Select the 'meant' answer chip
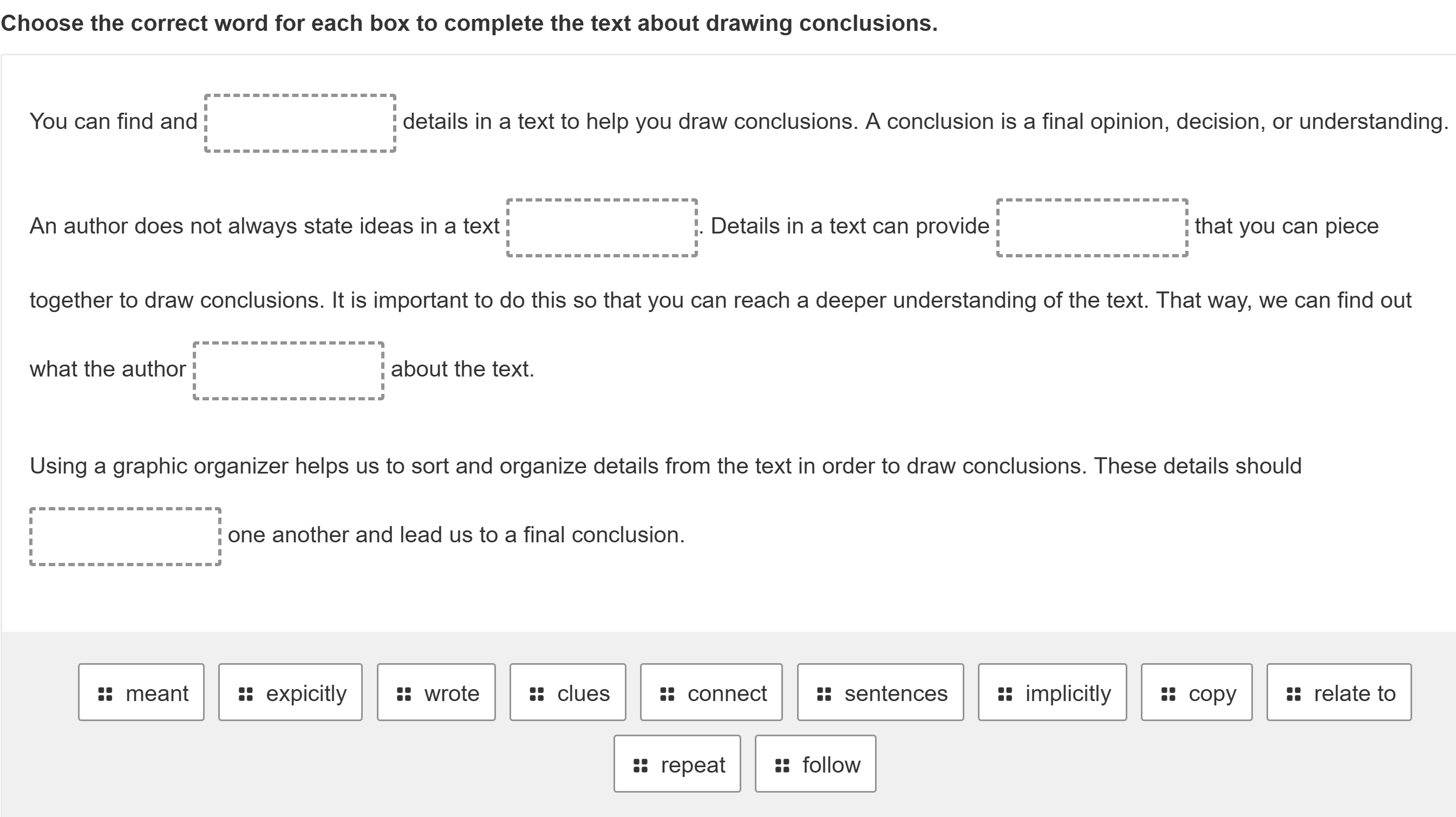 (141, 693)
